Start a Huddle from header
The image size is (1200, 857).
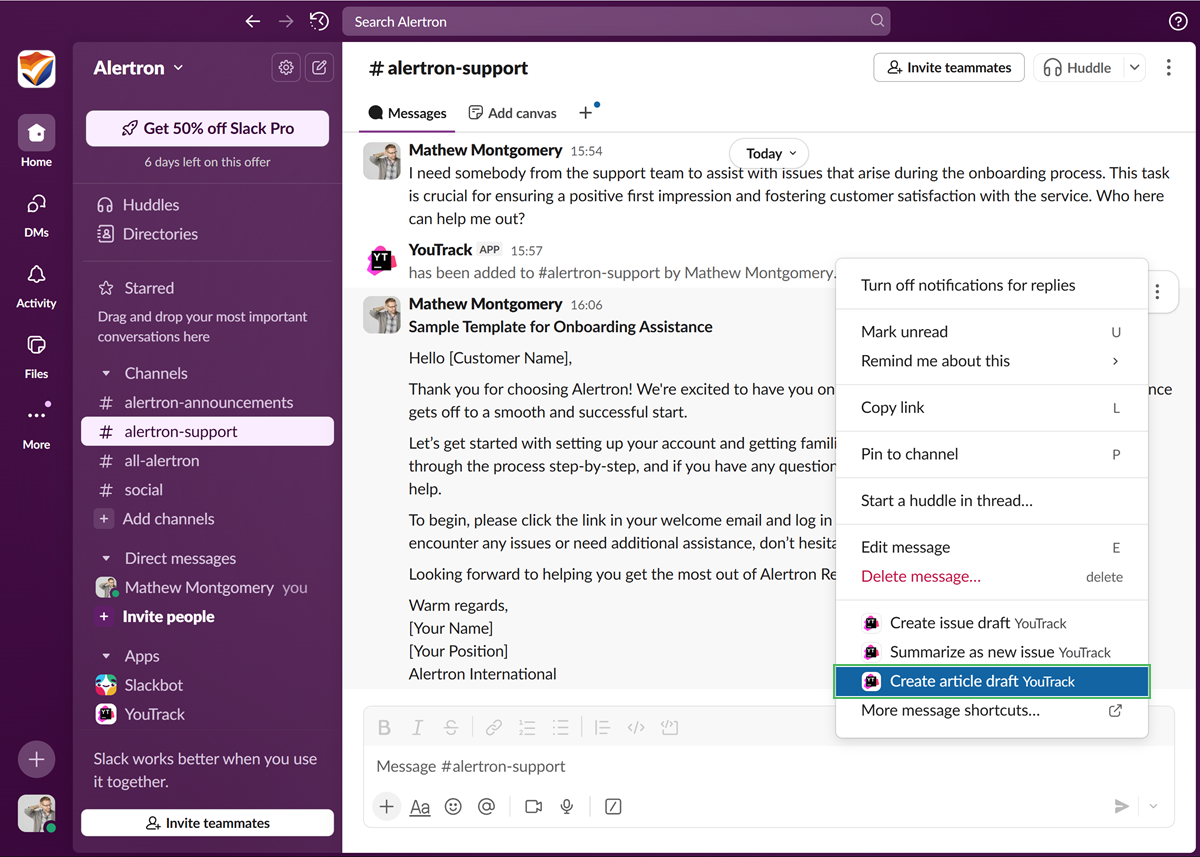[x=1077, y=67]
